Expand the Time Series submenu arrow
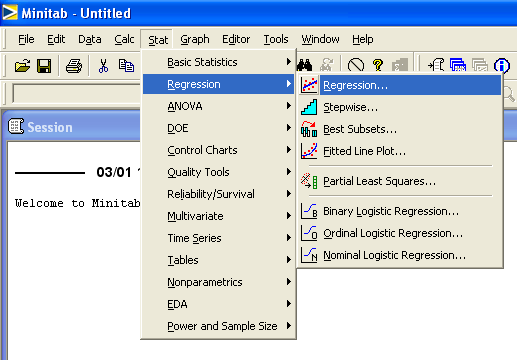This screenshot has height=360, width=517. coord(289,238)
